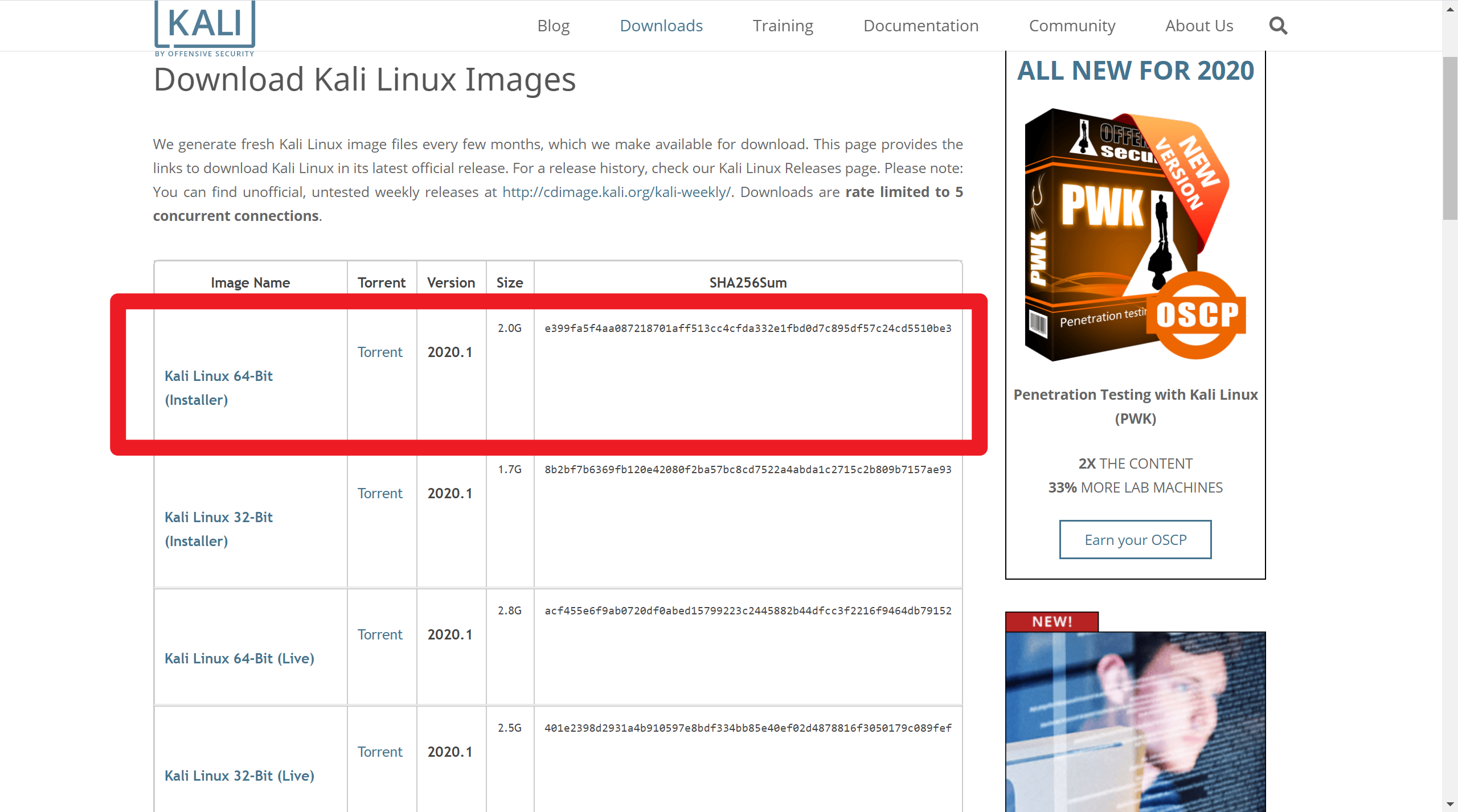
Task: Click the Earn your OSCP button
Action: pyautogui.click(x=1135, y=539)
